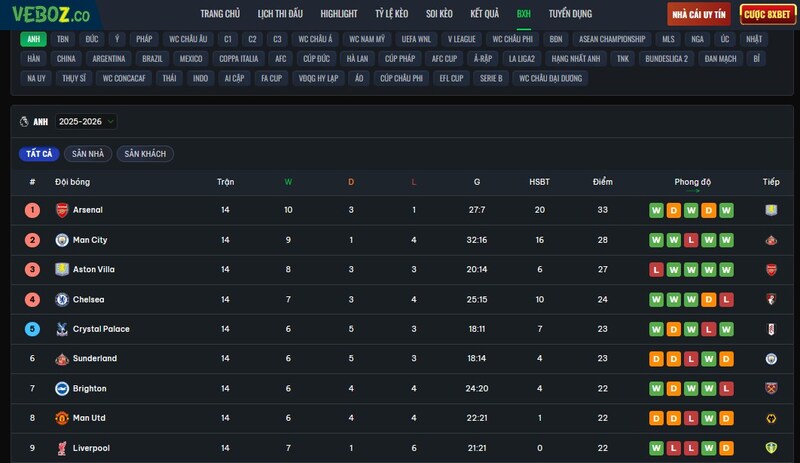The height and width of the screenshot is (463, 800).
Task: Click the Cược 8XBET button
Action: 767,14
